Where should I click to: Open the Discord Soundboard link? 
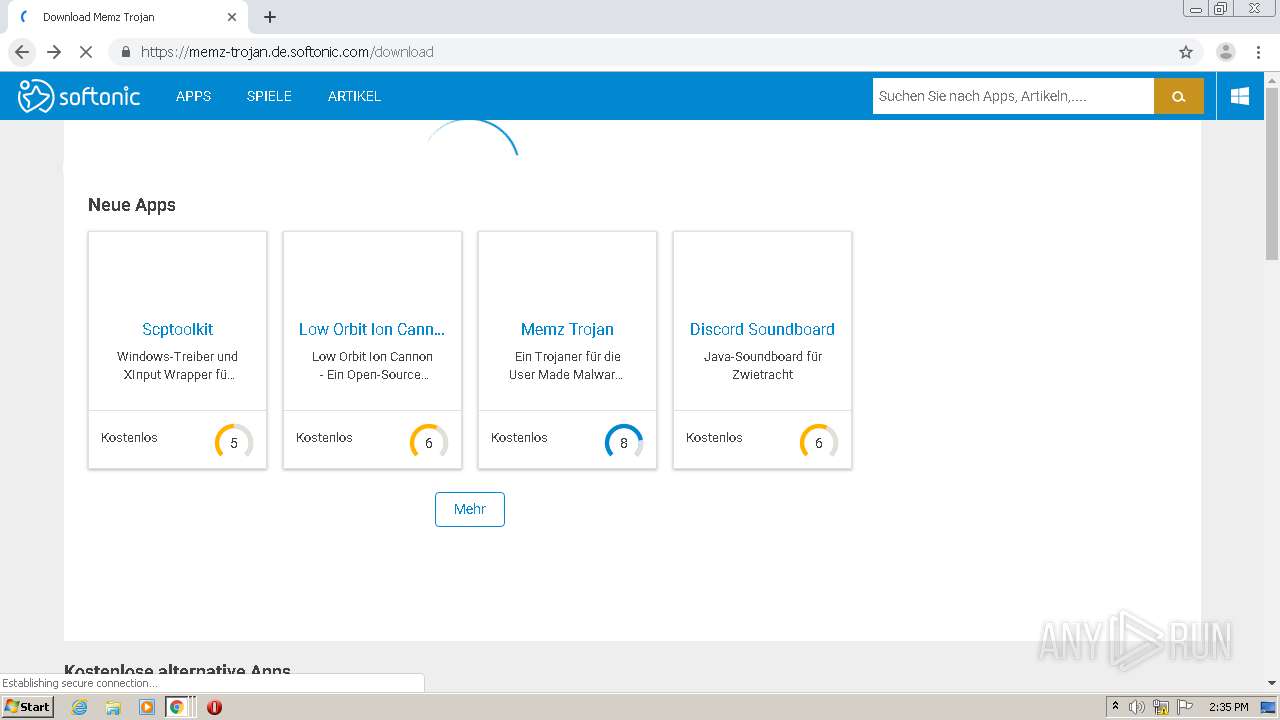(x=762, y=329)
